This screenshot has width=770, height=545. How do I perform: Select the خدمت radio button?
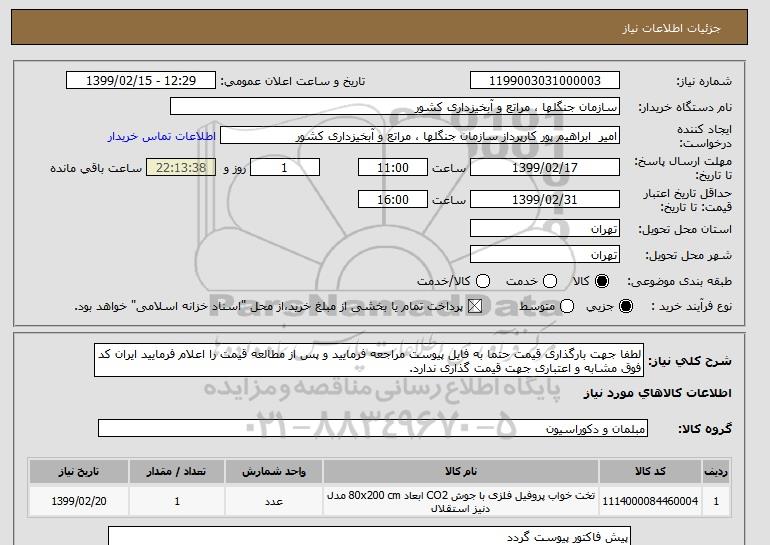[550, 281]
